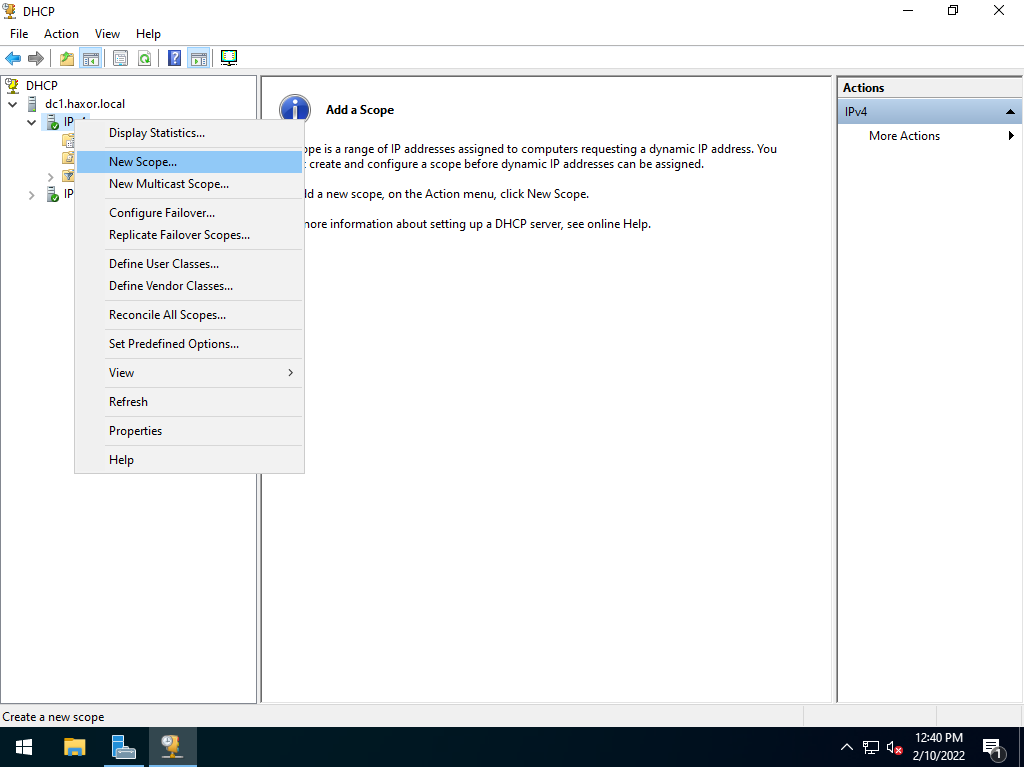Click the funnel Filters folder icon
This screenshot has height=767, width=1024.
[x=68, y=176]
